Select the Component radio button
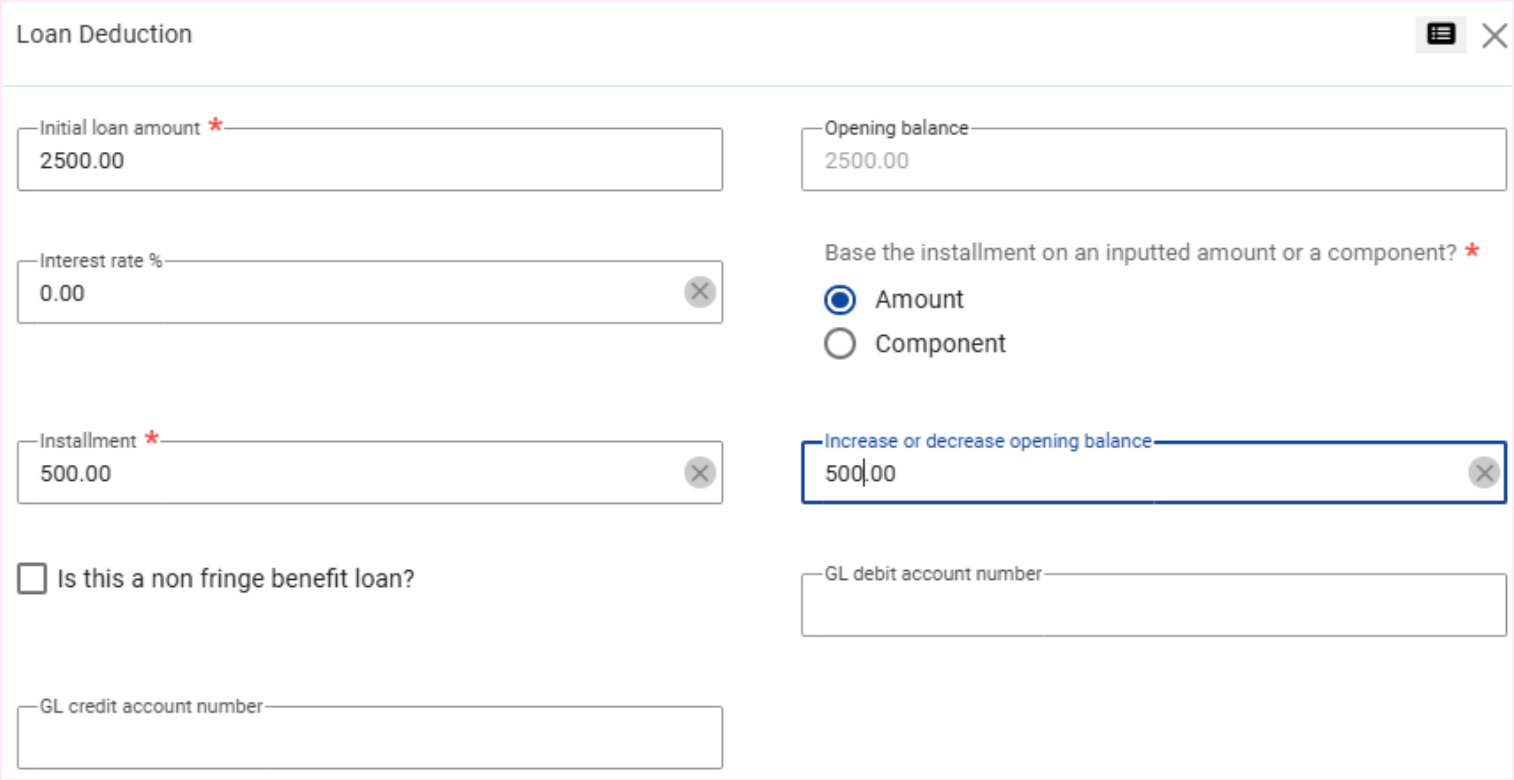 click(x=840, y=344)
